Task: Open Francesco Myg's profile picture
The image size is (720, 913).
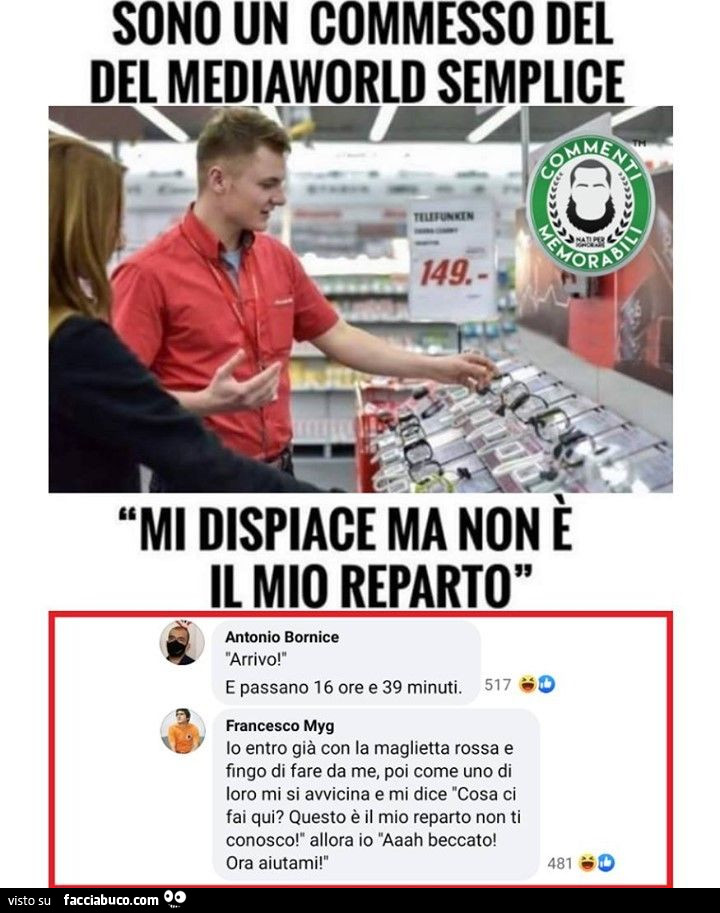Action: tap(183, 731)
